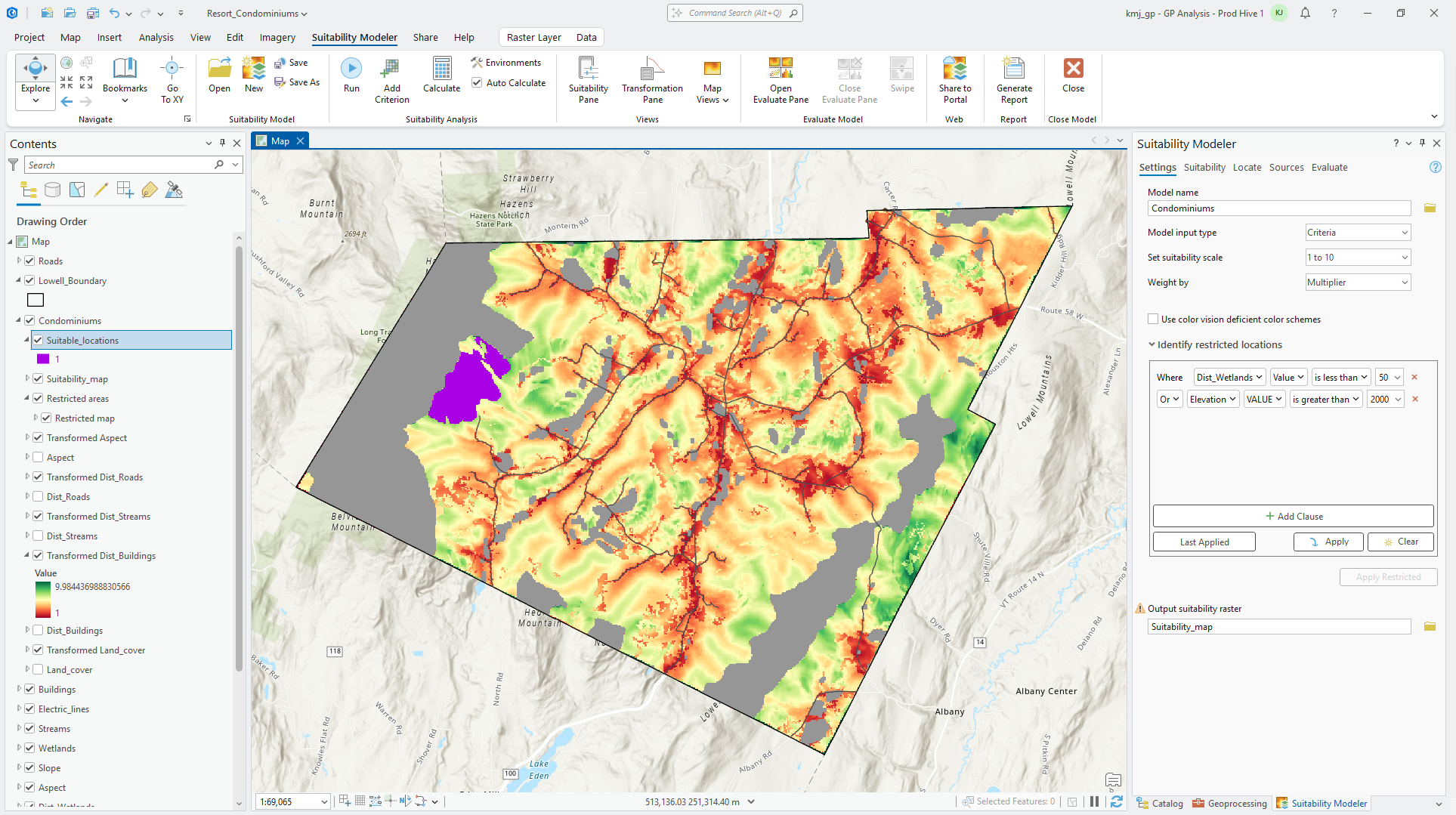Switch to the Suitability tab

pos(1204,168)
